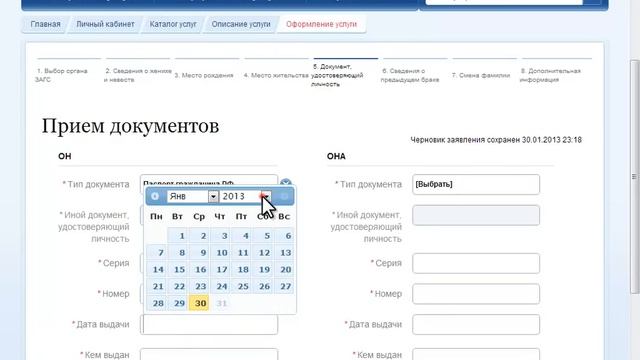640x360 pixels.
Task: Select highlighted today date 30
Action: pos(199,303)
